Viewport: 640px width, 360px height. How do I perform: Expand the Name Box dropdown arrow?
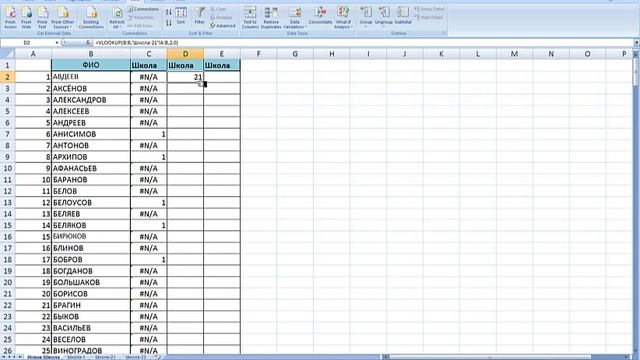57,42
